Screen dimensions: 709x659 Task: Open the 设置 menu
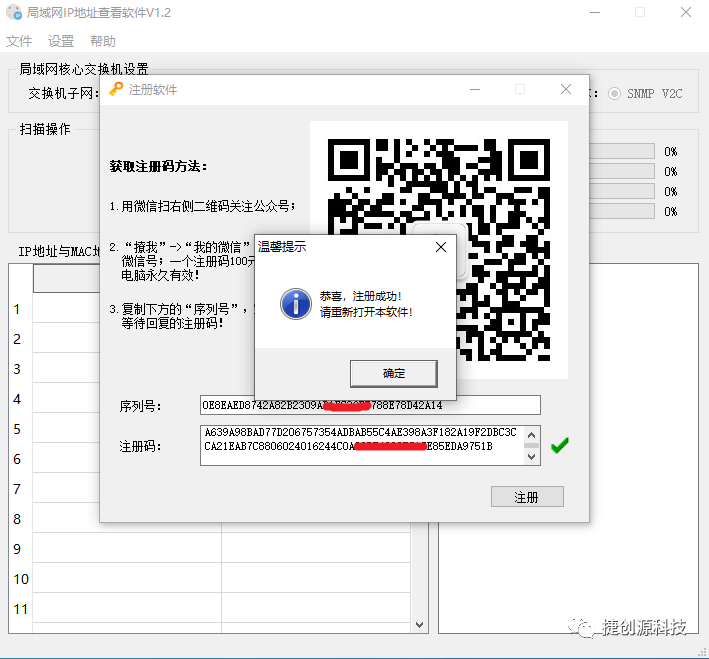[x=61, y=41]
